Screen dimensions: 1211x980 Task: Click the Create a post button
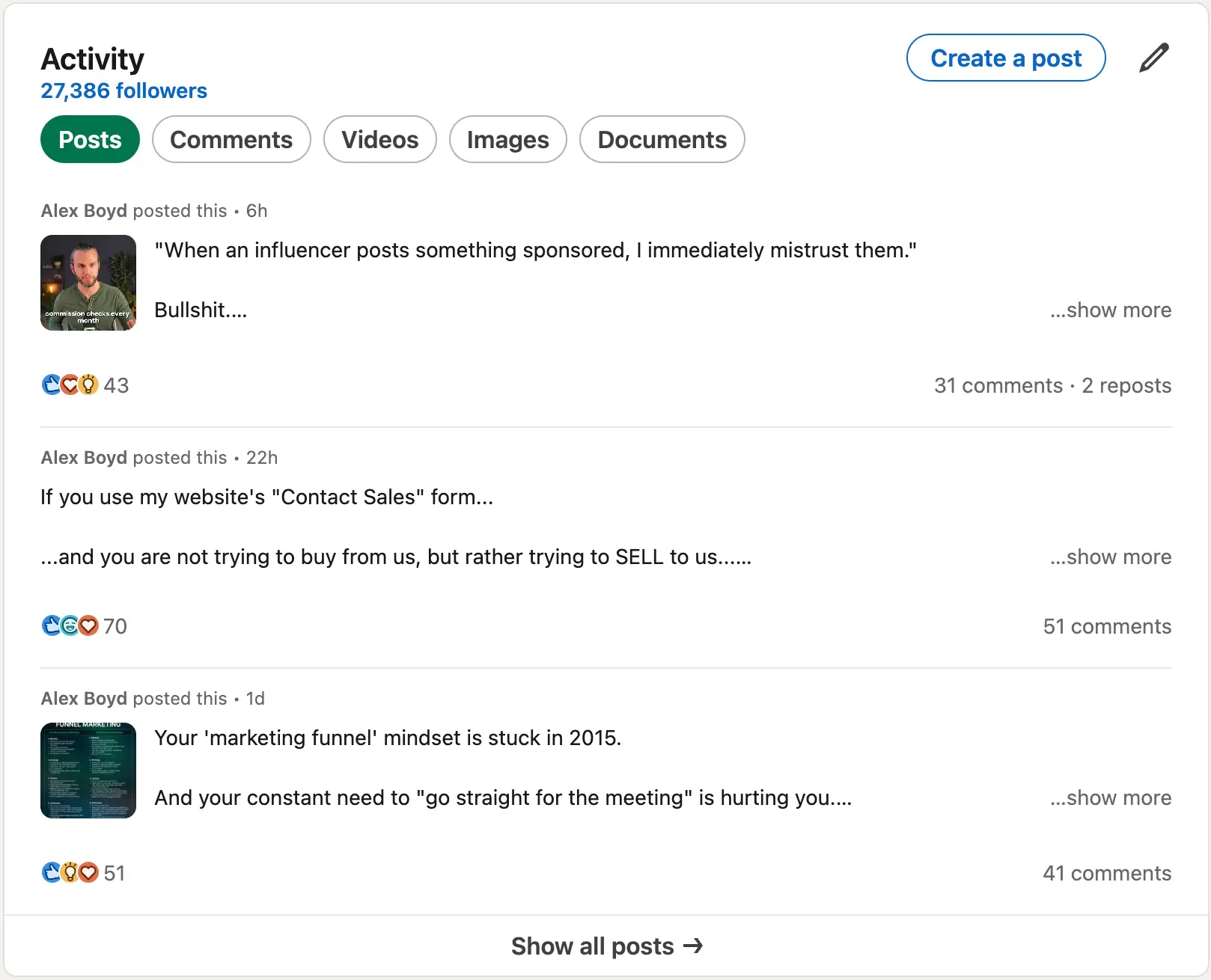click(1005, 58)
